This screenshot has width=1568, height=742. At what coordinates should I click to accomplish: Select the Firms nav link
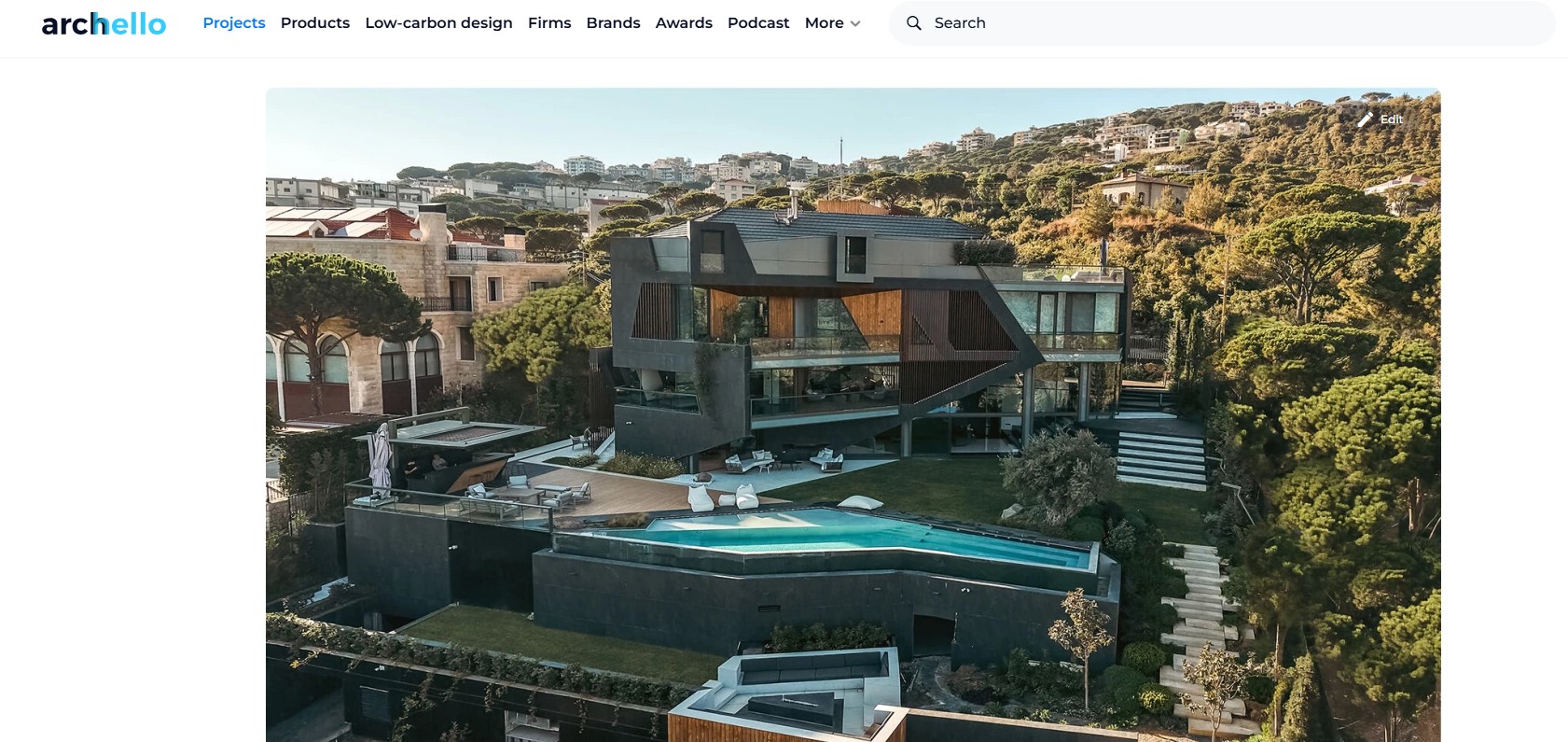click(x=549, y=23)
